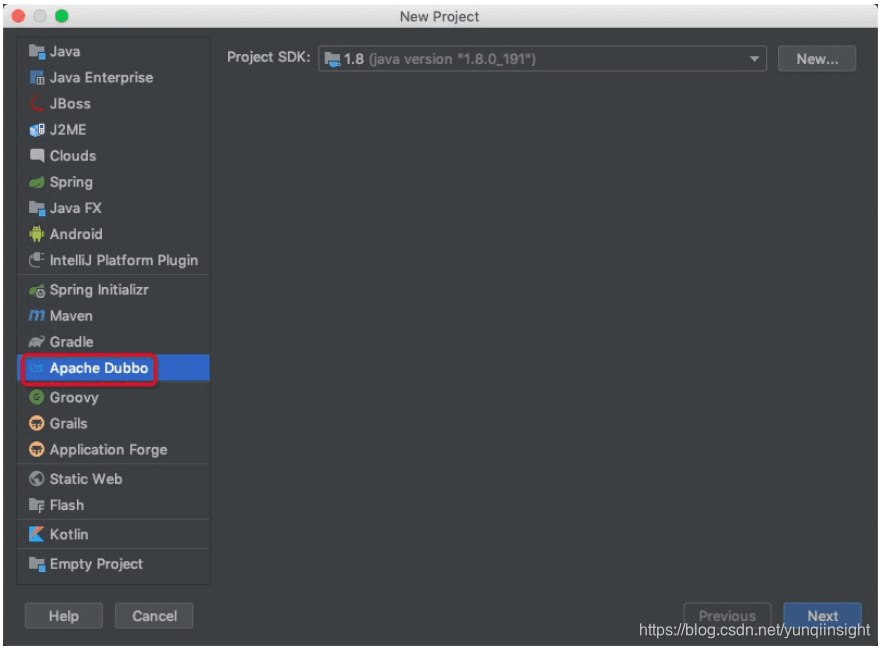Choose Maven project type
This screenshot has height=649, width=881.
pos(113,316)
